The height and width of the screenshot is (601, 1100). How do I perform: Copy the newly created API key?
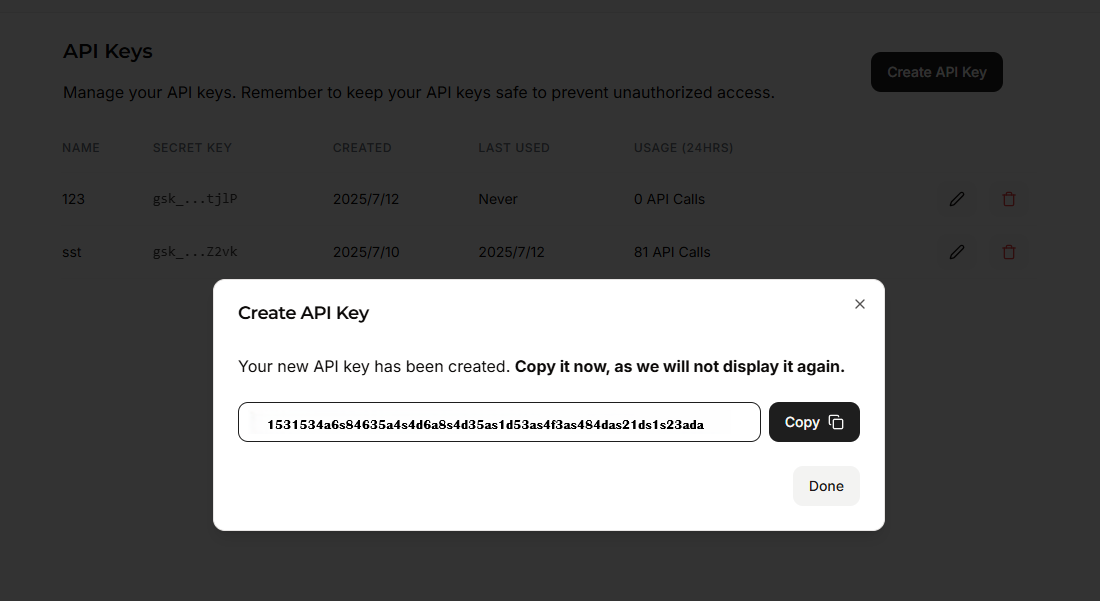[x=814, y=422]
